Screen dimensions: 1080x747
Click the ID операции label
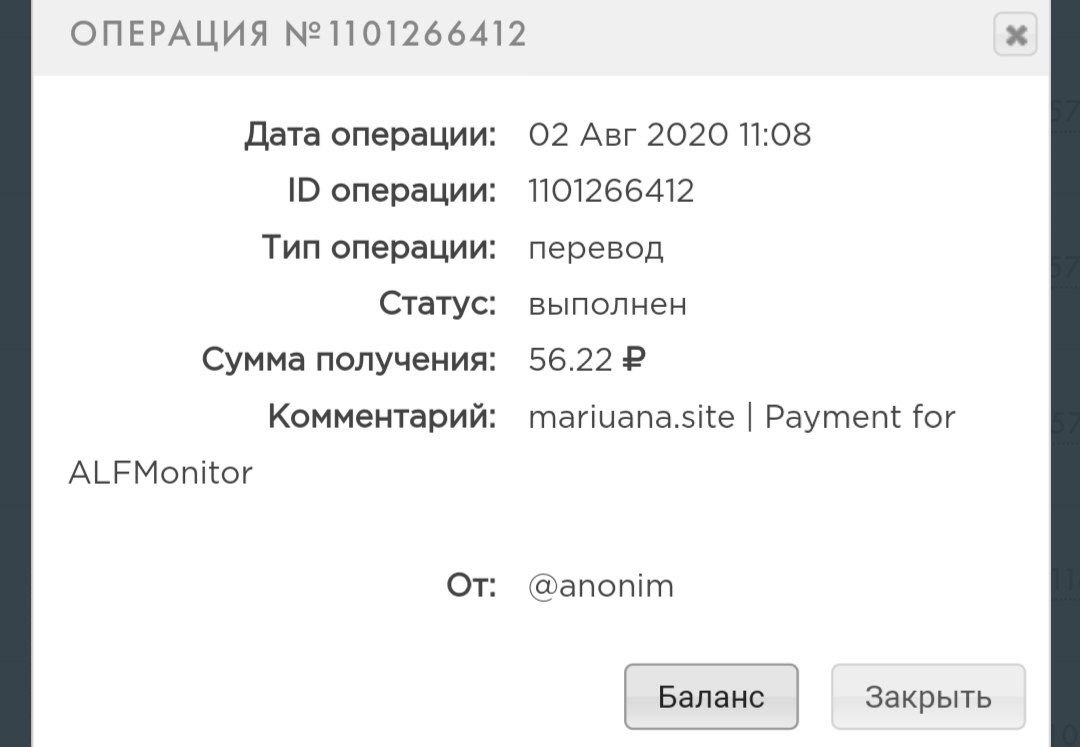(x=392, y=190)
